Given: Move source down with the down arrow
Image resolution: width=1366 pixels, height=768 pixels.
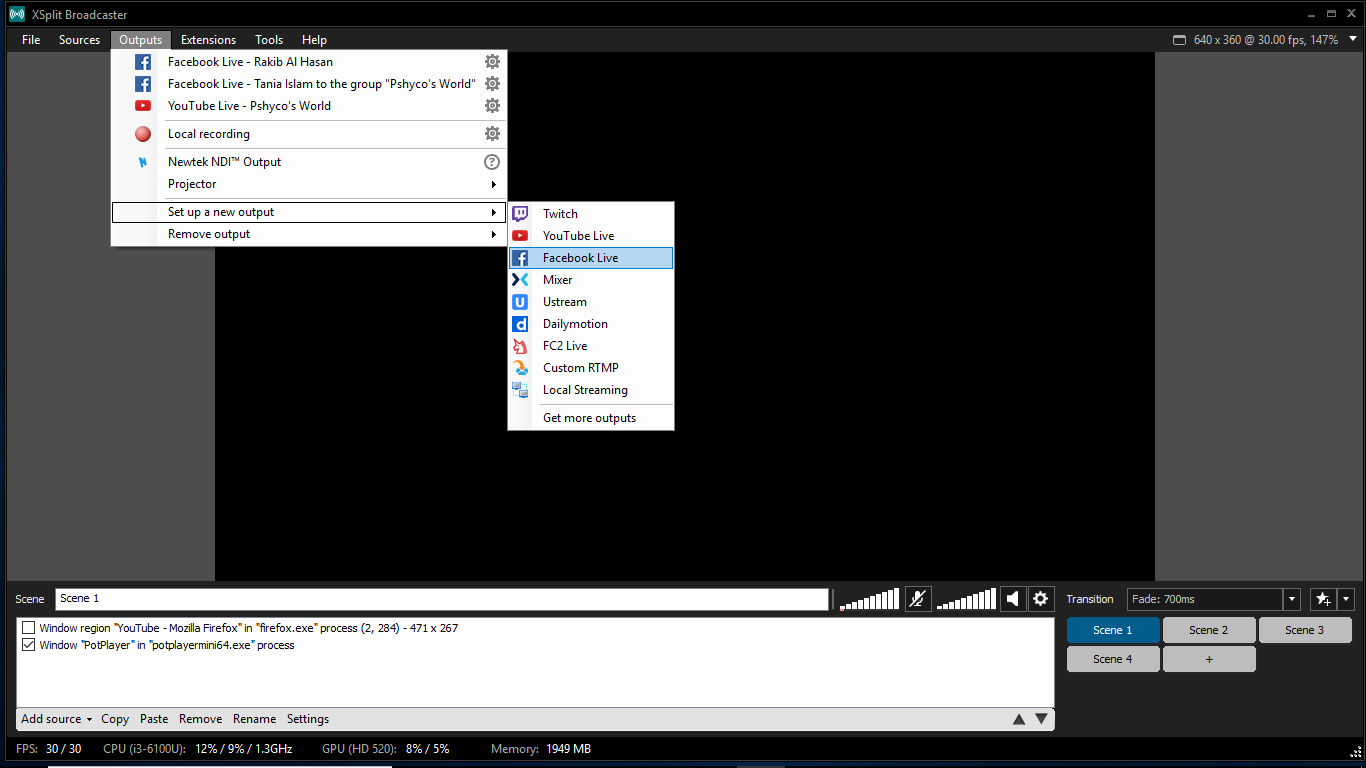Looking at the screenshot, I should click(x=1041, y=719).
